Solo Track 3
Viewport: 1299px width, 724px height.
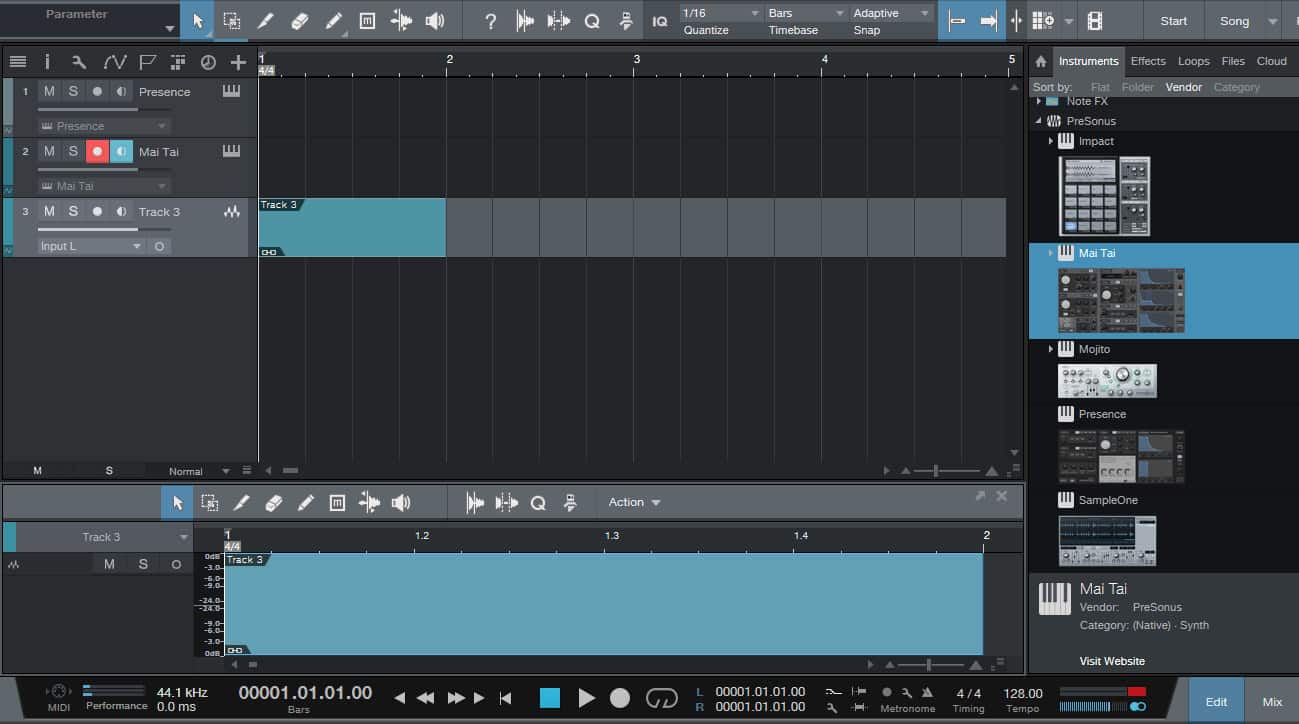click(x=73, y=211)
